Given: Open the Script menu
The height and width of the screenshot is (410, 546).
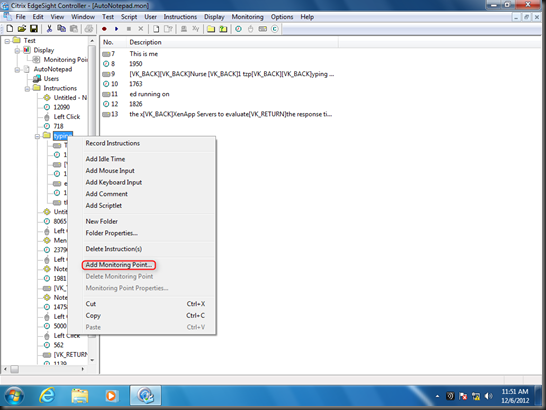Looking at the screenshot, I should coord(129,17).
